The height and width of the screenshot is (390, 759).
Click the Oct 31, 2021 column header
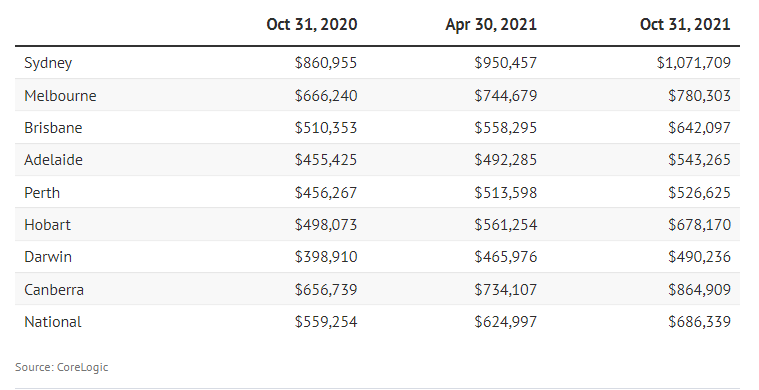tap(685, 24)
